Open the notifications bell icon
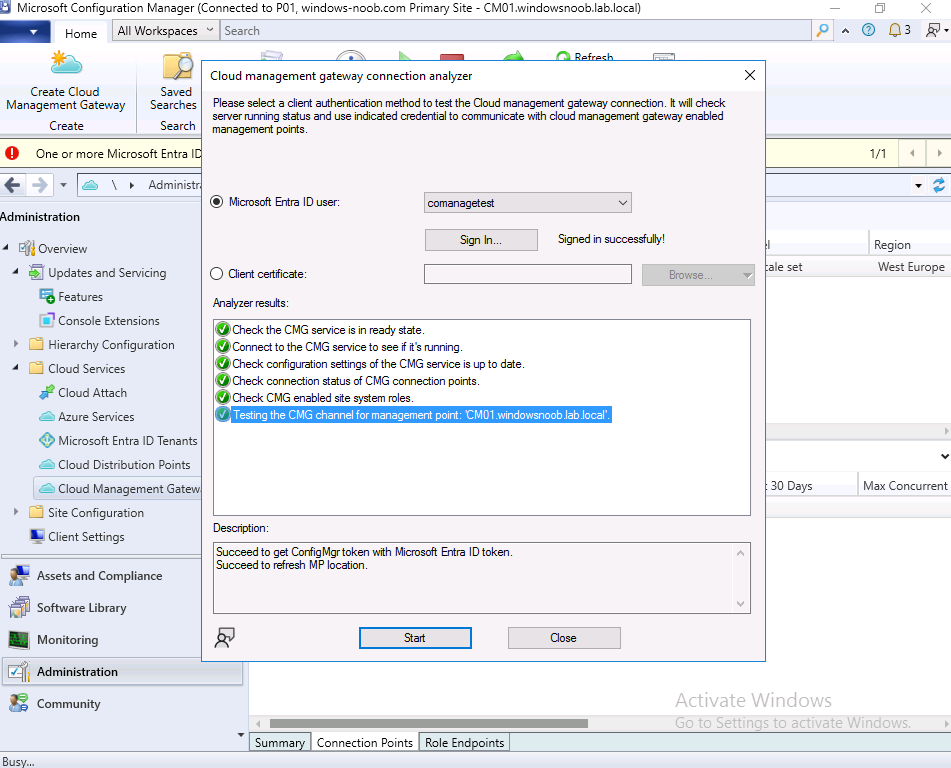This screenshot has height=768, width=951. tap(895, 30)
